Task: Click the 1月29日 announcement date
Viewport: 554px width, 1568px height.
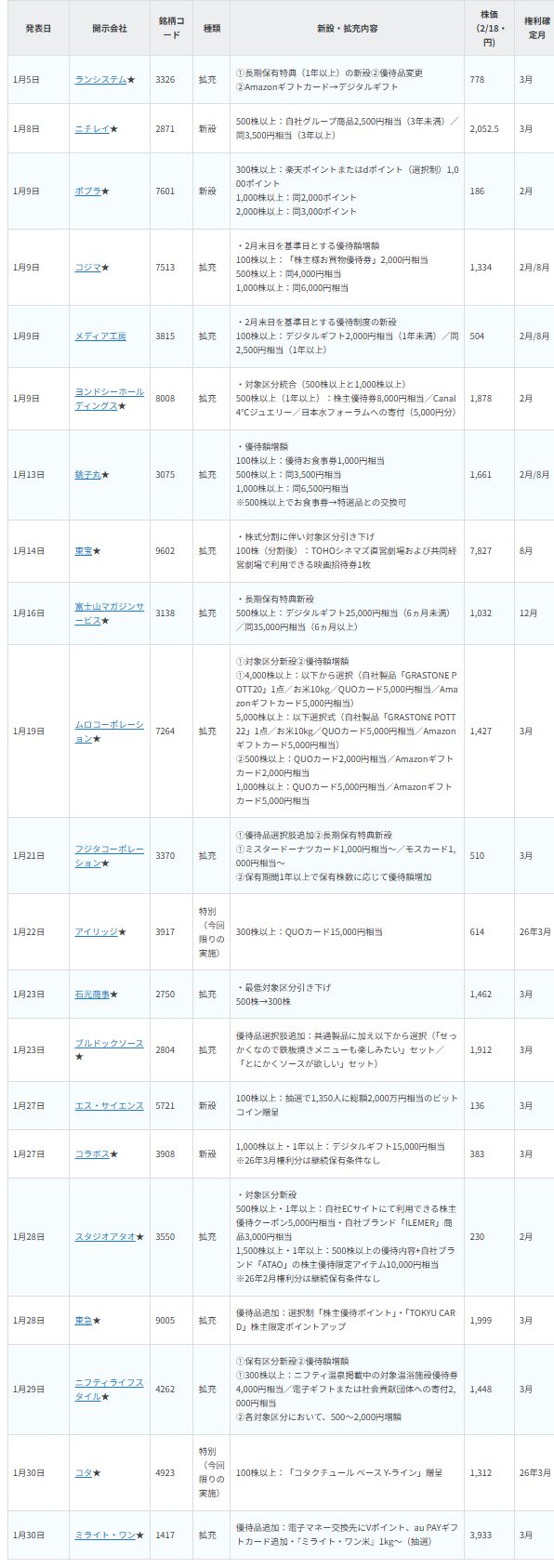Action: [29, 1390]
